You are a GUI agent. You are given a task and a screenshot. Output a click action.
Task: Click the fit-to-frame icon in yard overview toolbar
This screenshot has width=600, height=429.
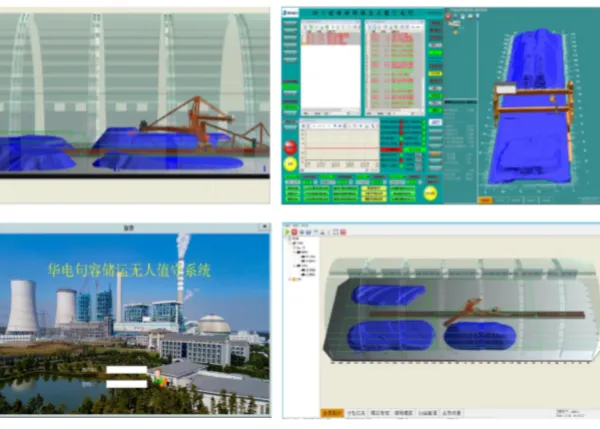(x=336, y=232)
